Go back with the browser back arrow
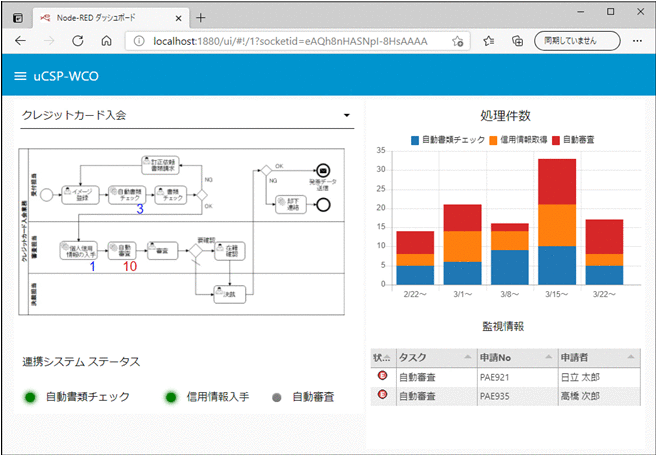Screen dimensions: 657x456 [20, 41]
